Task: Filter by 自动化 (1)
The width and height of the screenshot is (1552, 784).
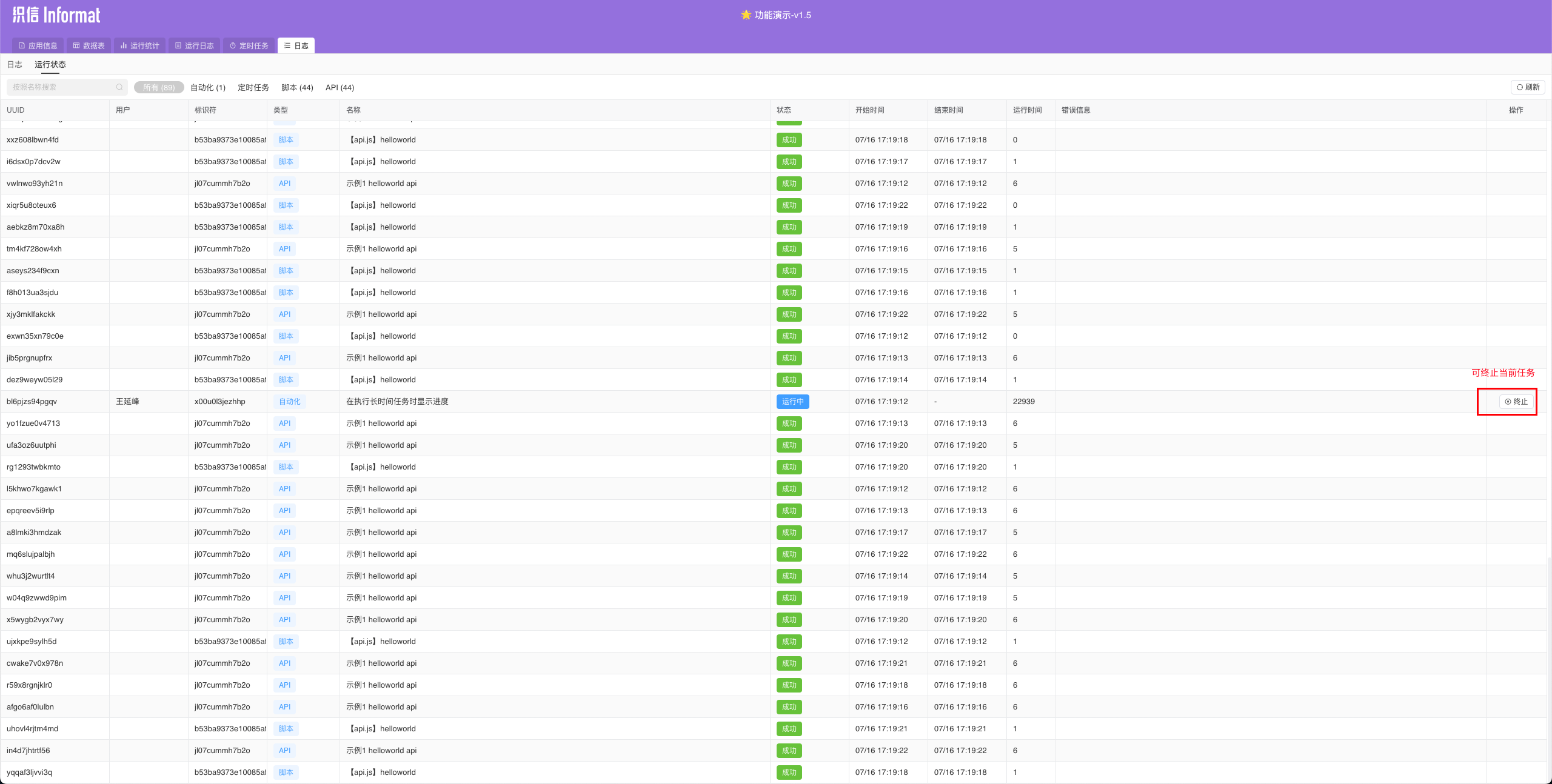Action: 207,88
